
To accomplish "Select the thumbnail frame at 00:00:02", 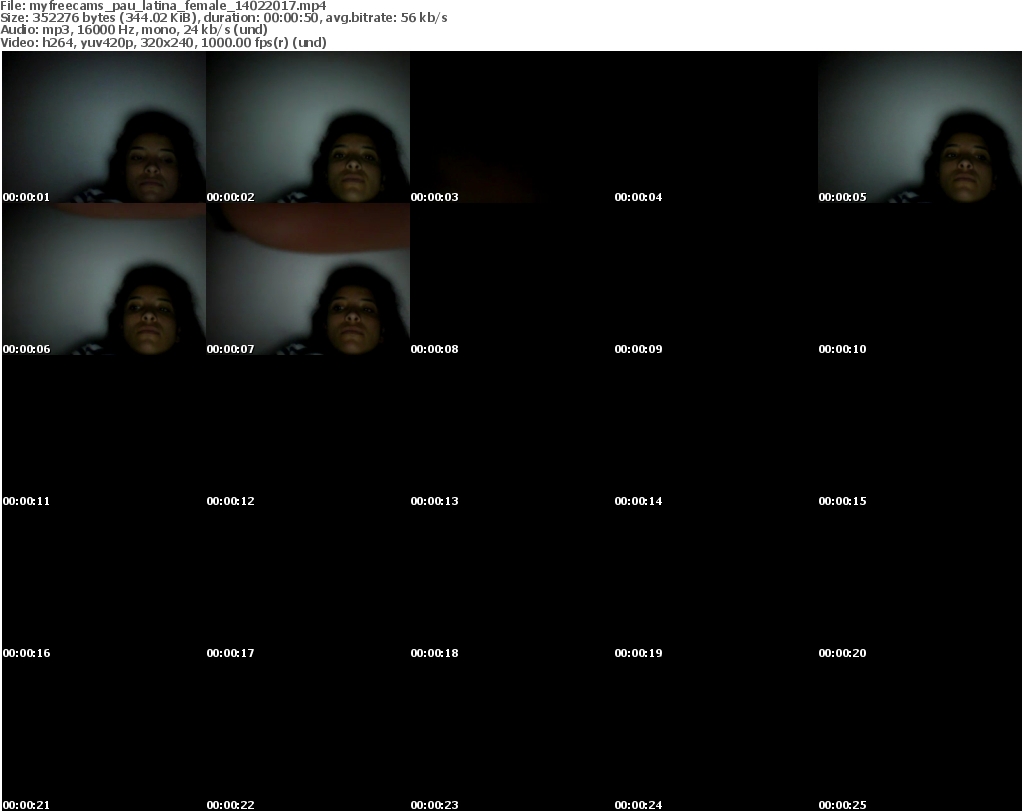I will click(308, 127).
